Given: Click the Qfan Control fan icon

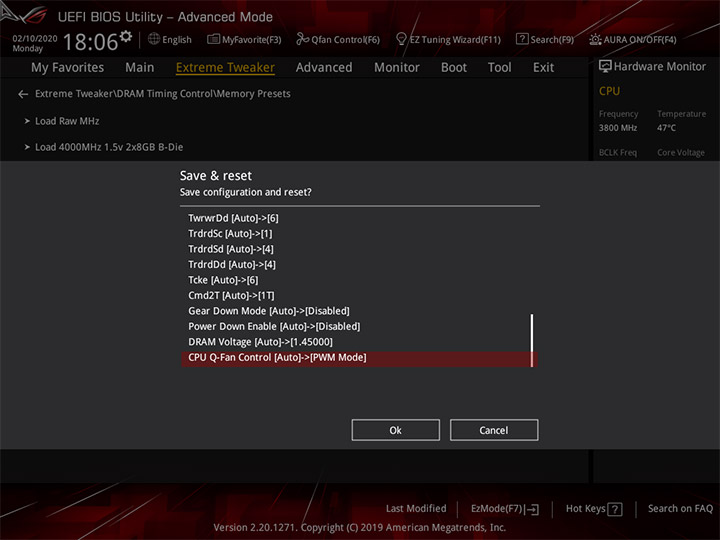Looking at the screenshot, I should 303,39.
